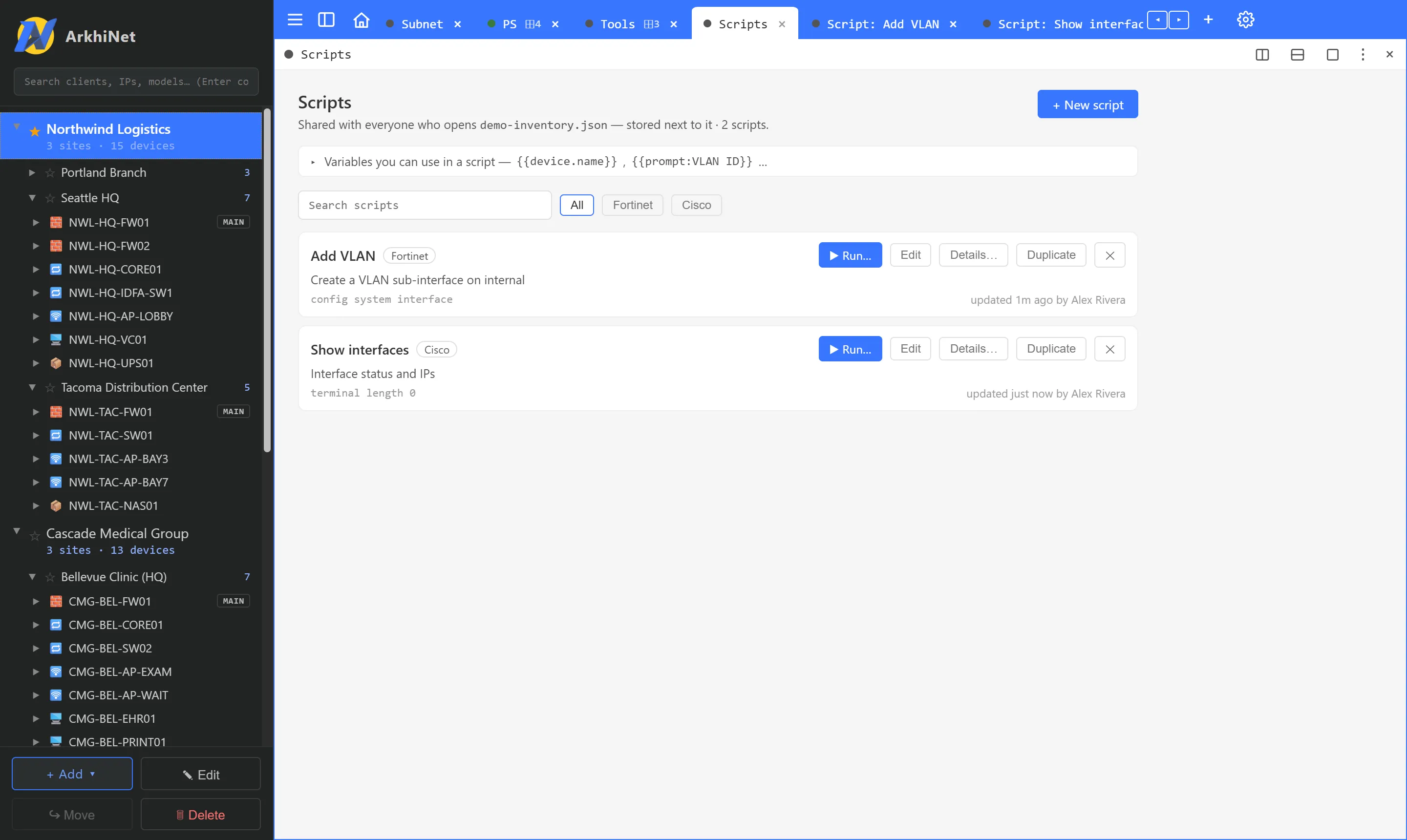This screenshot has height=840, width=1407.
Task: Toggle favorite star for Portland Branch
Action: tap(50, 173)
